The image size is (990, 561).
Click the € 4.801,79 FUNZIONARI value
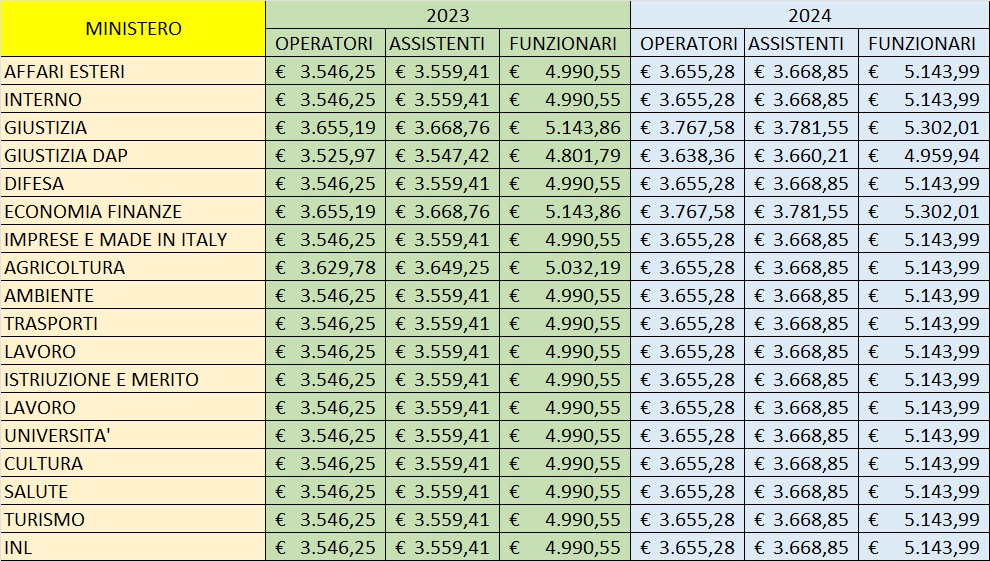(x=564, y=155)
